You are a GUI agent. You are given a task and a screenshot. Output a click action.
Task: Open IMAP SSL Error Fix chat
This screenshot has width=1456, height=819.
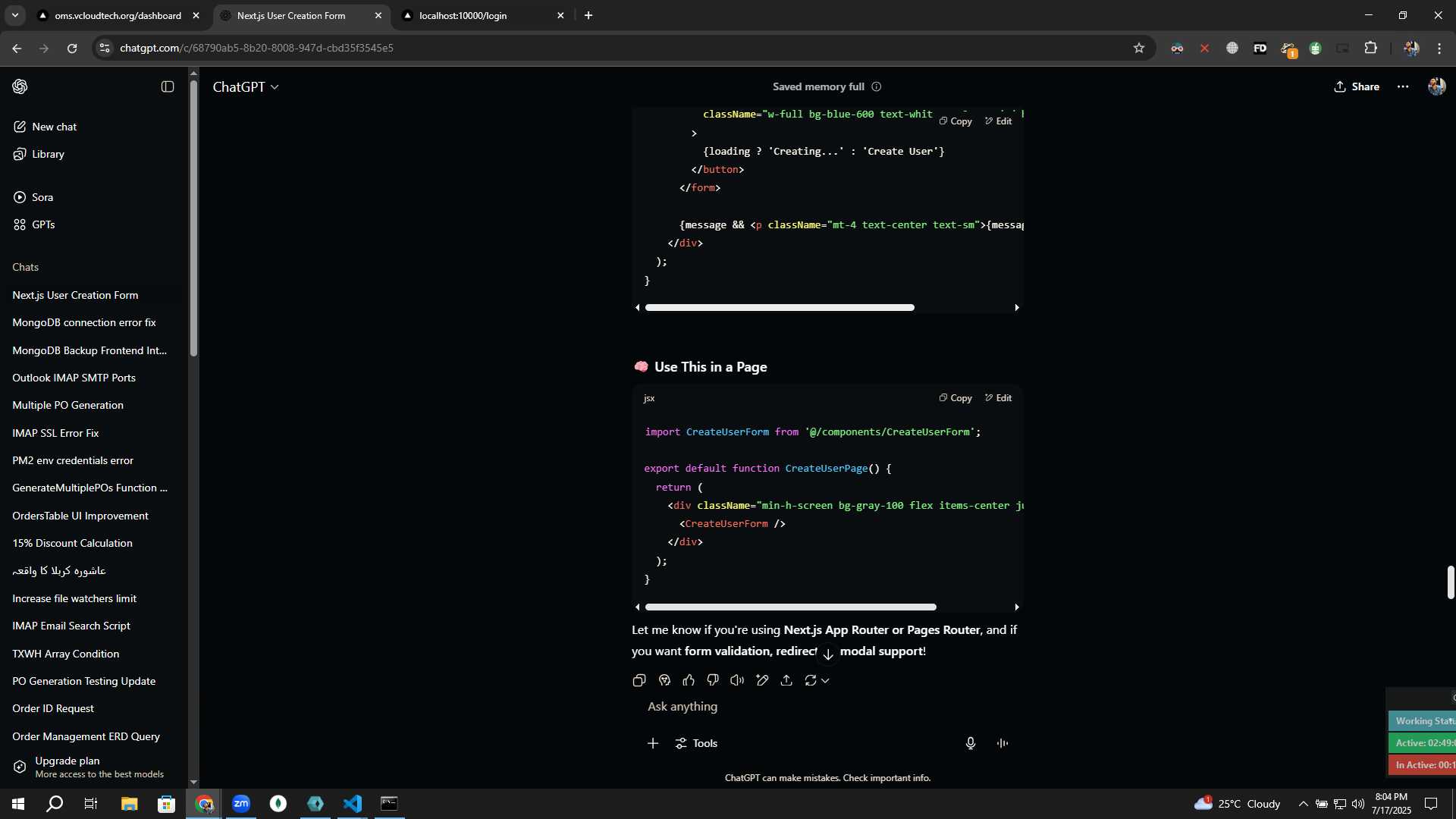pyautogui.click(x=55, y=433)
